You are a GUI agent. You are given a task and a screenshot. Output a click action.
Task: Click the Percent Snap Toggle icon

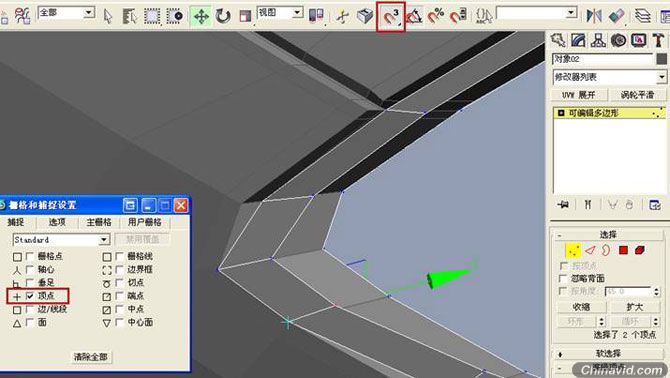click(436, 17)
